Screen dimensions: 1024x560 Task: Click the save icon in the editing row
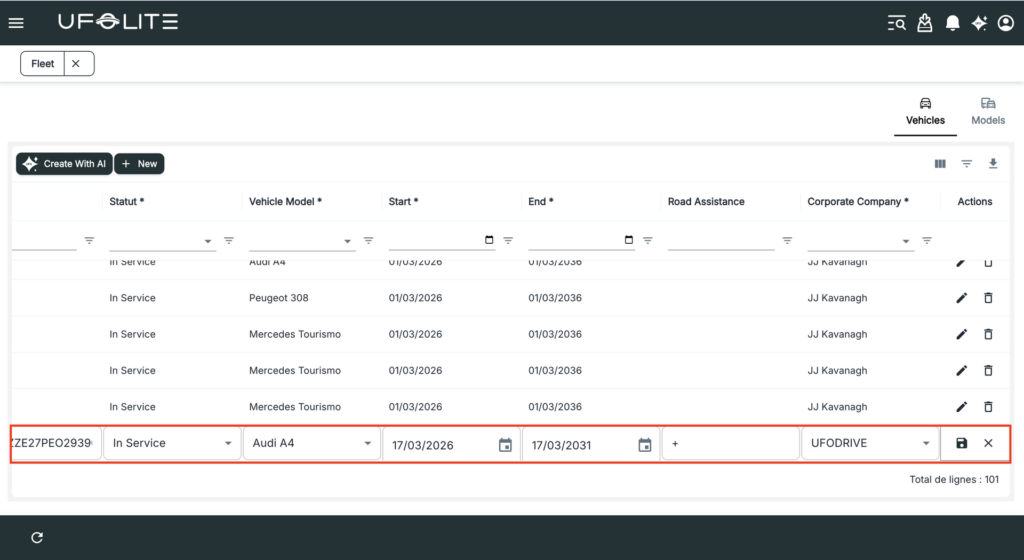(x=961, y=443)
